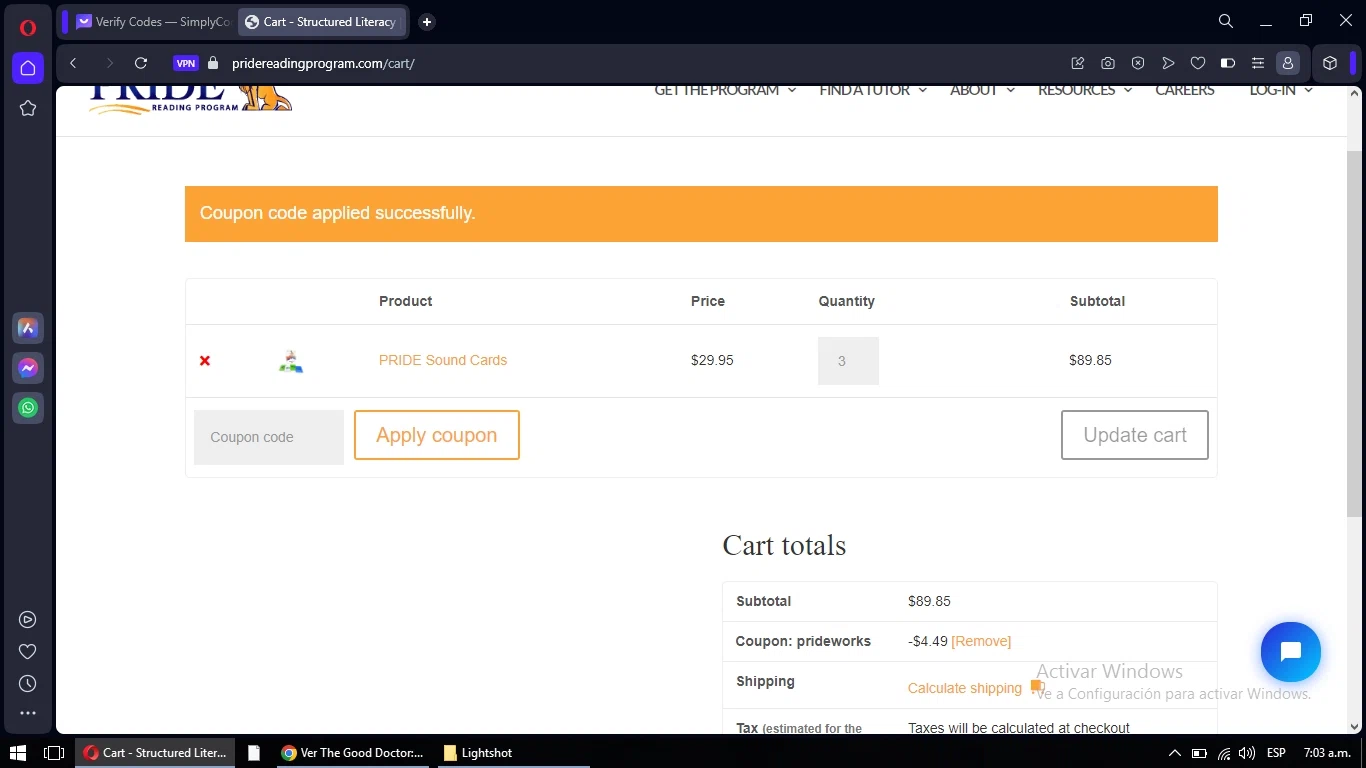Open the 7:03 a.m. taskbar clock

pos(1327,753)
